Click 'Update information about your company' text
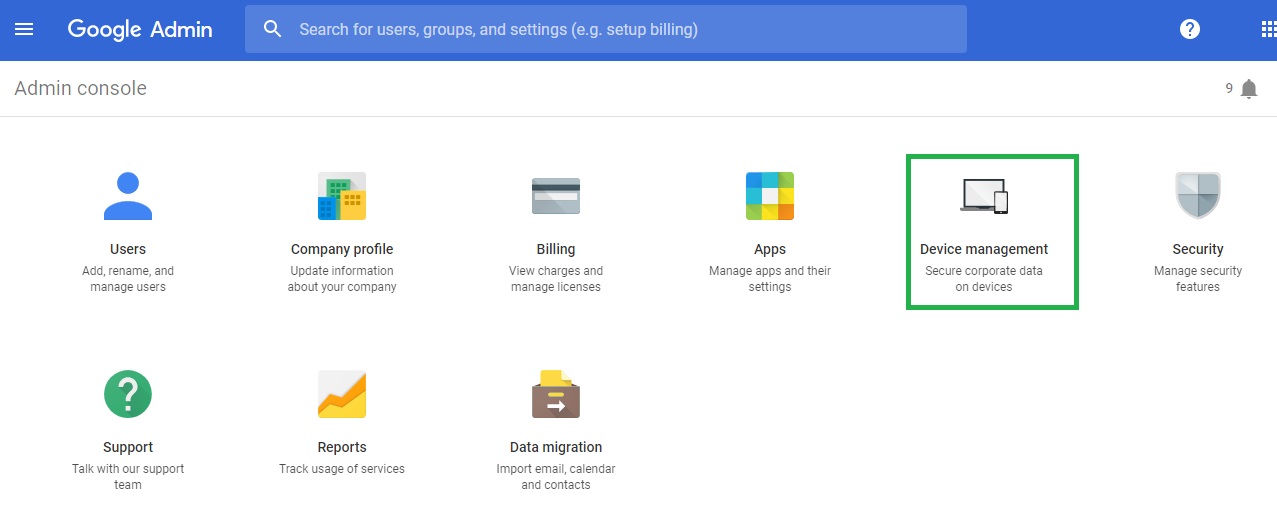Screen dimensions: 1277x514 click(342, 279)
